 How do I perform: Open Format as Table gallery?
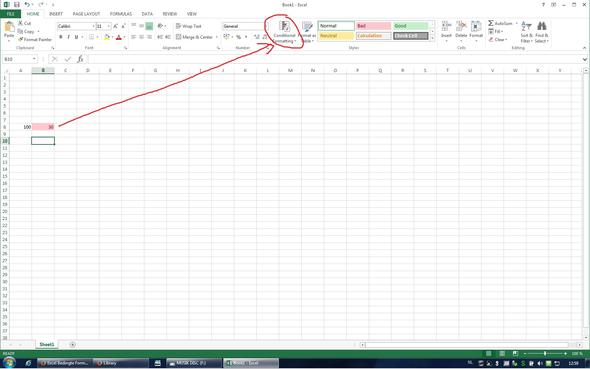pyautogui.click(x=308, y=32)
